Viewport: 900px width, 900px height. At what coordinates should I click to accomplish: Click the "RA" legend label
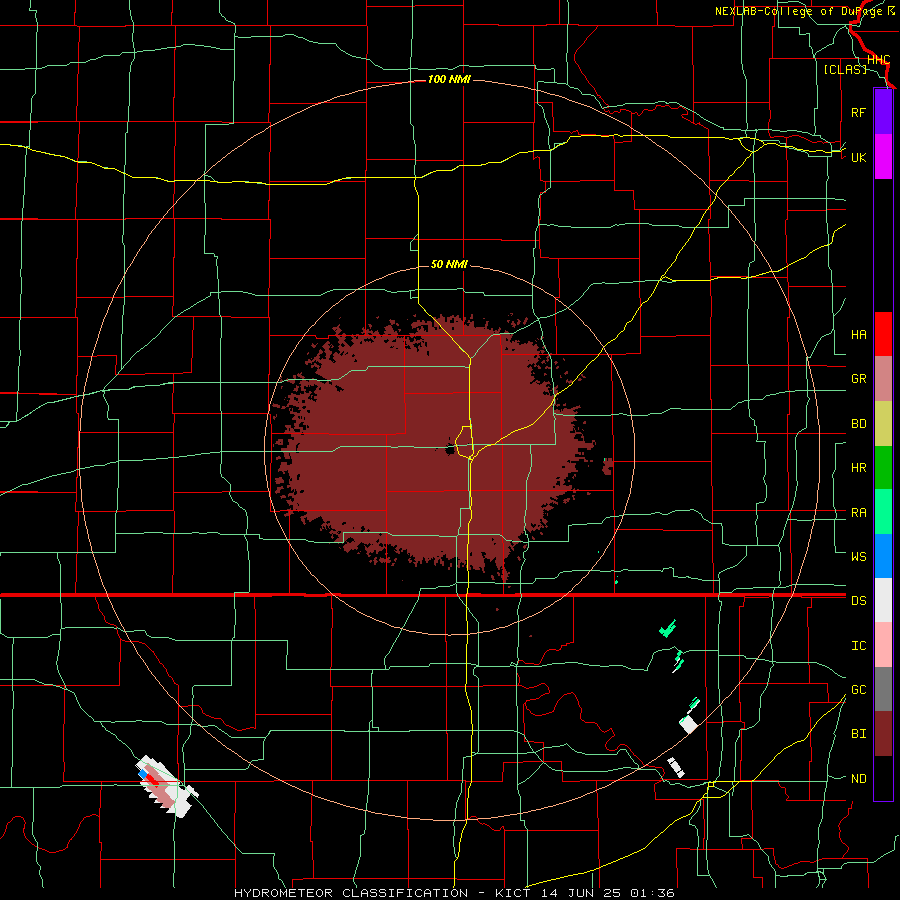coord(858,513)
